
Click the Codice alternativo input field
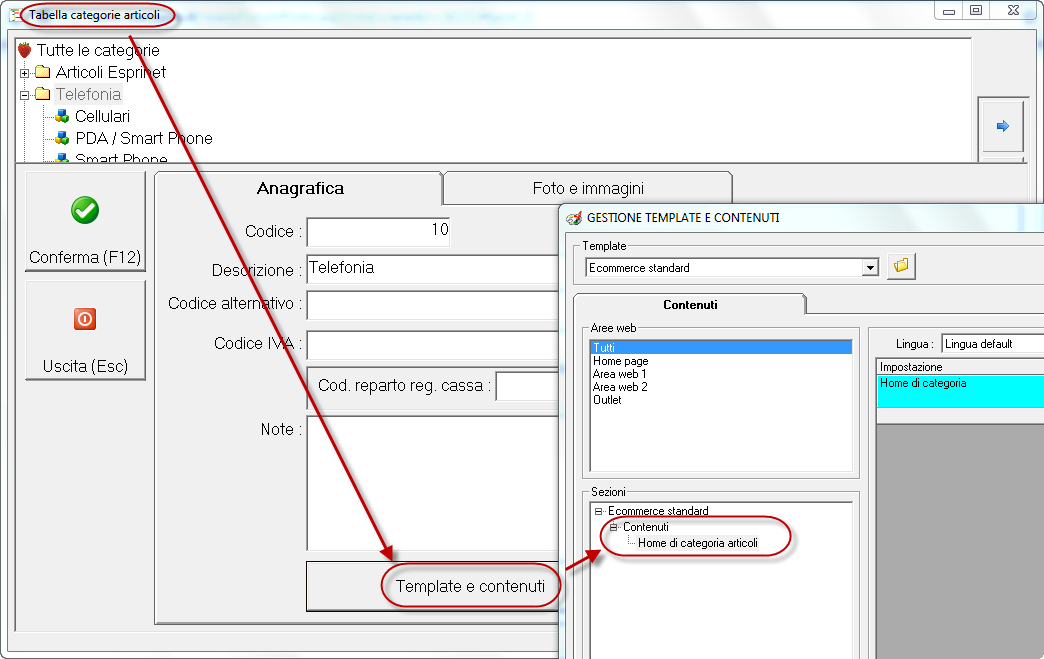point(433,305)
